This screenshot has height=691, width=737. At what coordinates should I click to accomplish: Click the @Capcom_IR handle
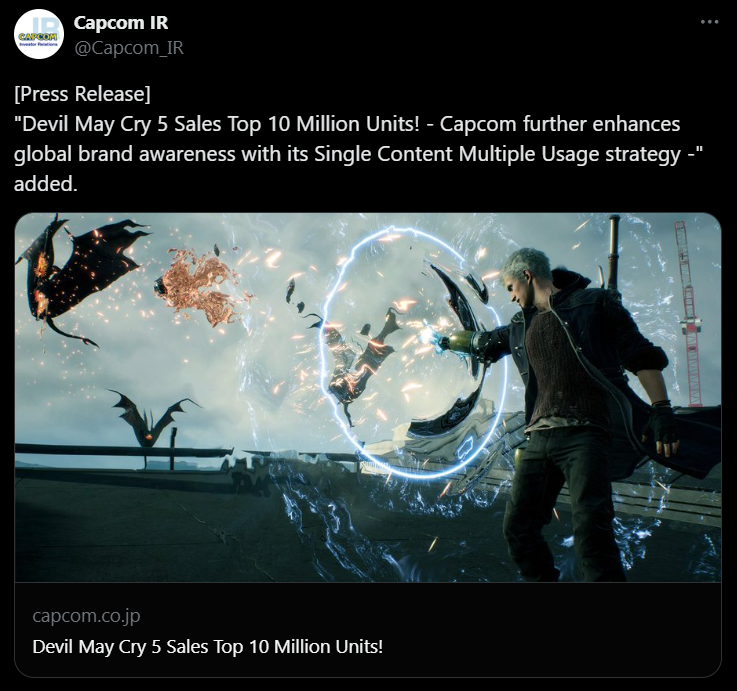click(129, 48)
